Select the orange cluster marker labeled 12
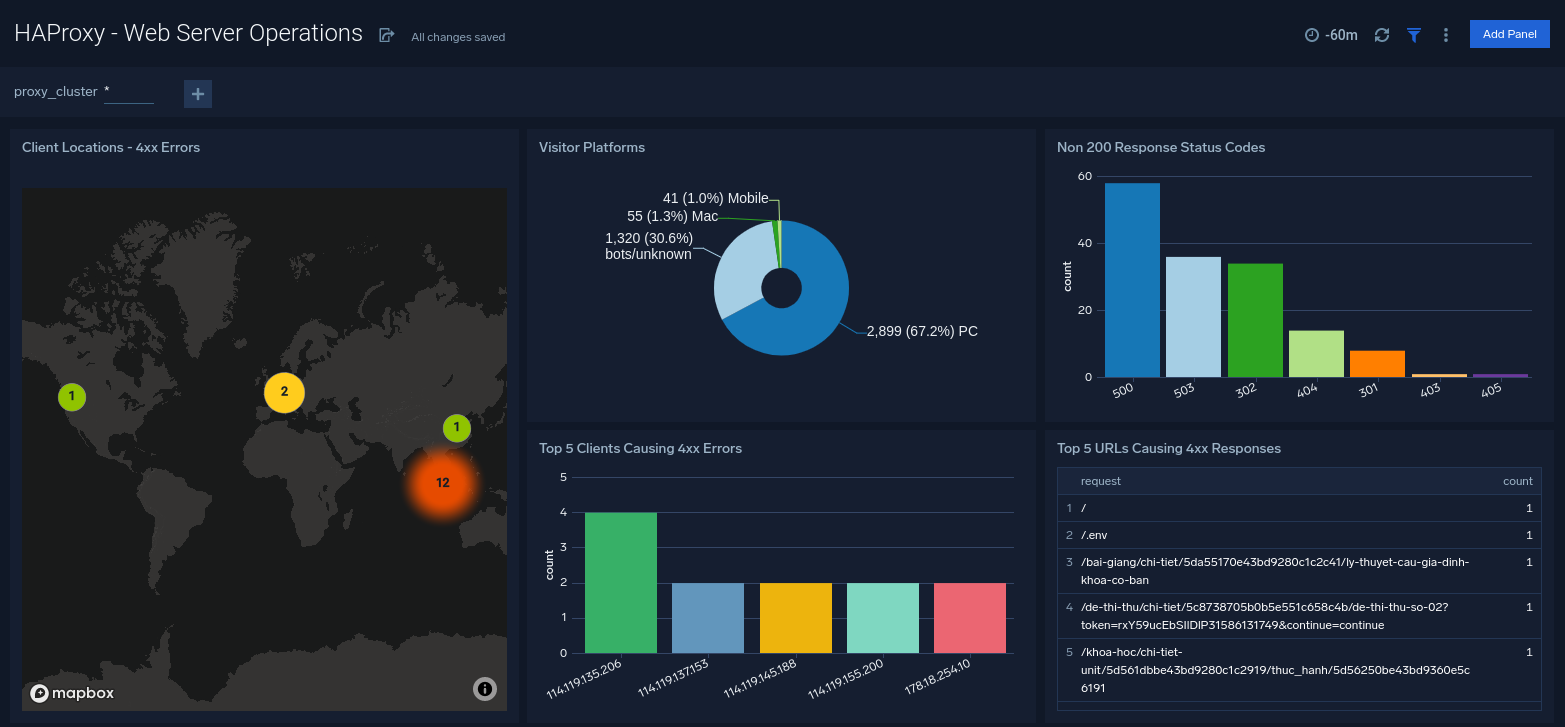This screenshot has height=727, width=1565. (x=442, y=483)
